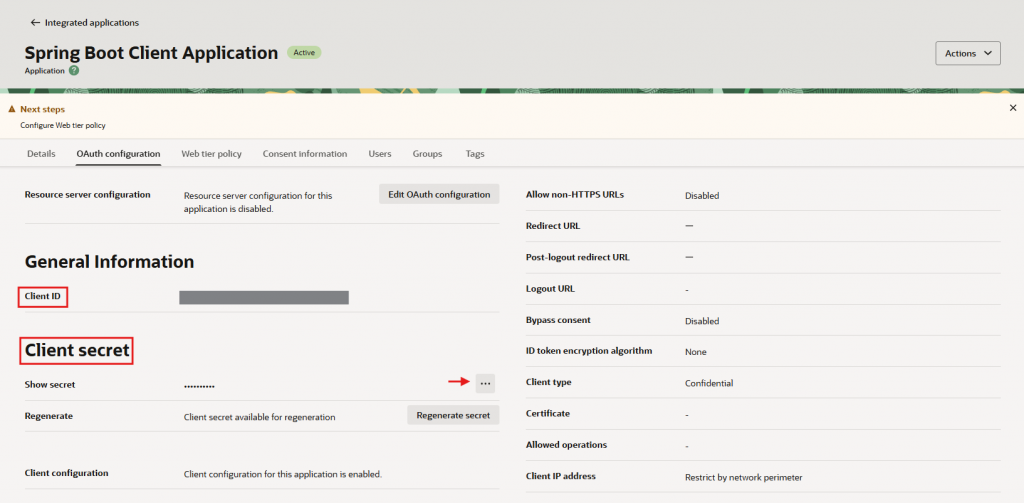Open the Application help question-mark icon
The width and height of the screenshot is (1024, 503).
pos(74,71)
